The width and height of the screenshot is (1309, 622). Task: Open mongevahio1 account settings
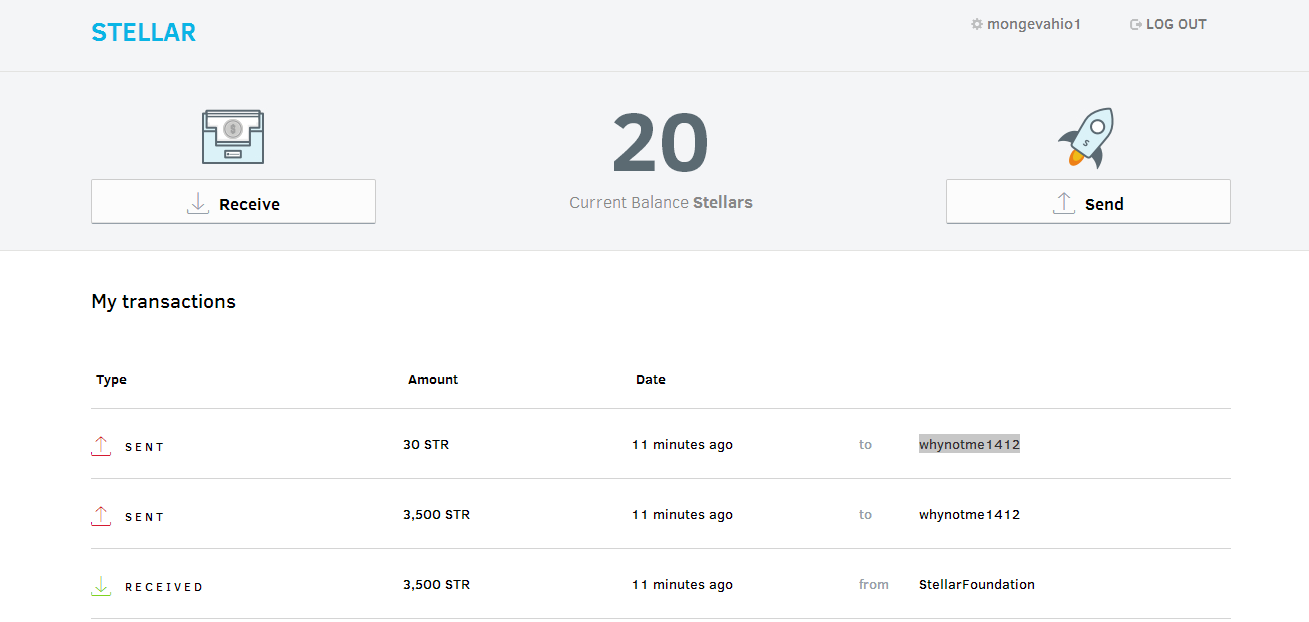point(1034,24)
